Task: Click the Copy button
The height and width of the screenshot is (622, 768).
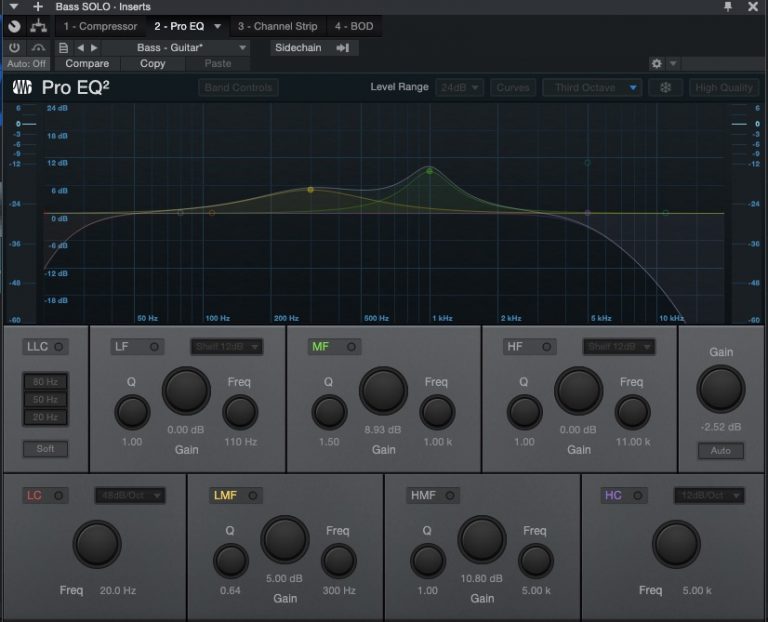Action: (152, 63)
